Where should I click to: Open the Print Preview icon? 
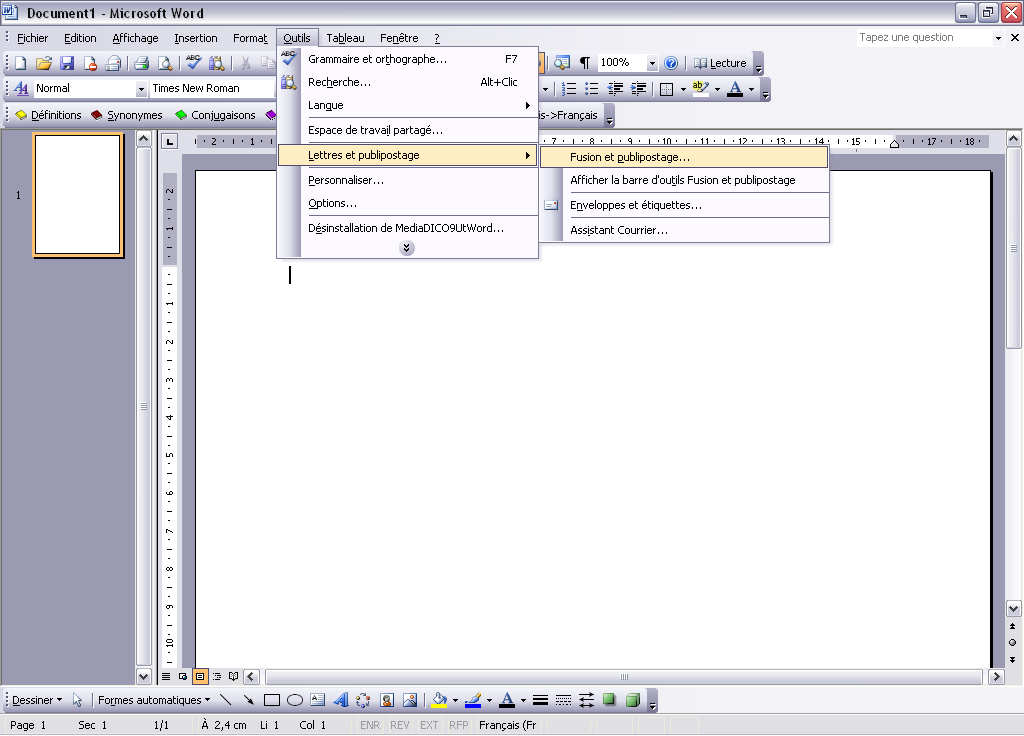[163, 63]
